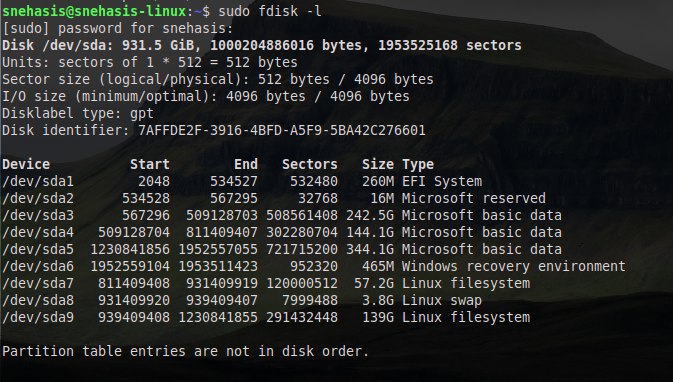Click the 'sudo fdisk -l' command text

point(270,11)
